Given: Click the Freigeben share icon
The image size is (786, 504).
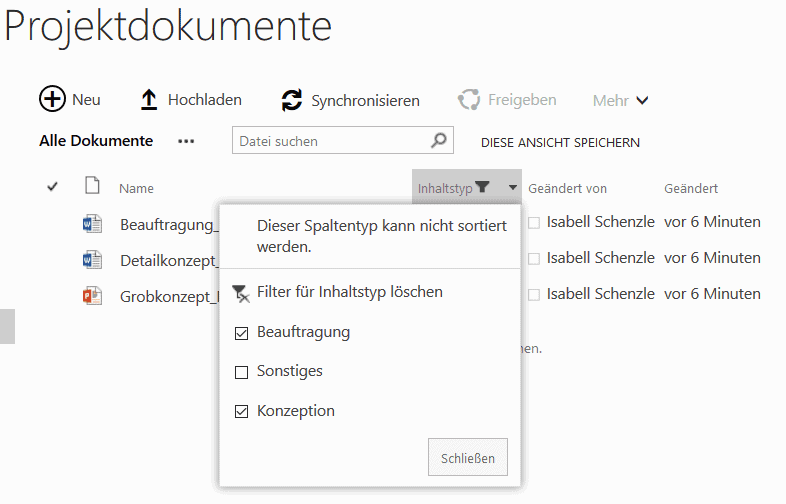Looking at the screenshot, I should 469,99.
